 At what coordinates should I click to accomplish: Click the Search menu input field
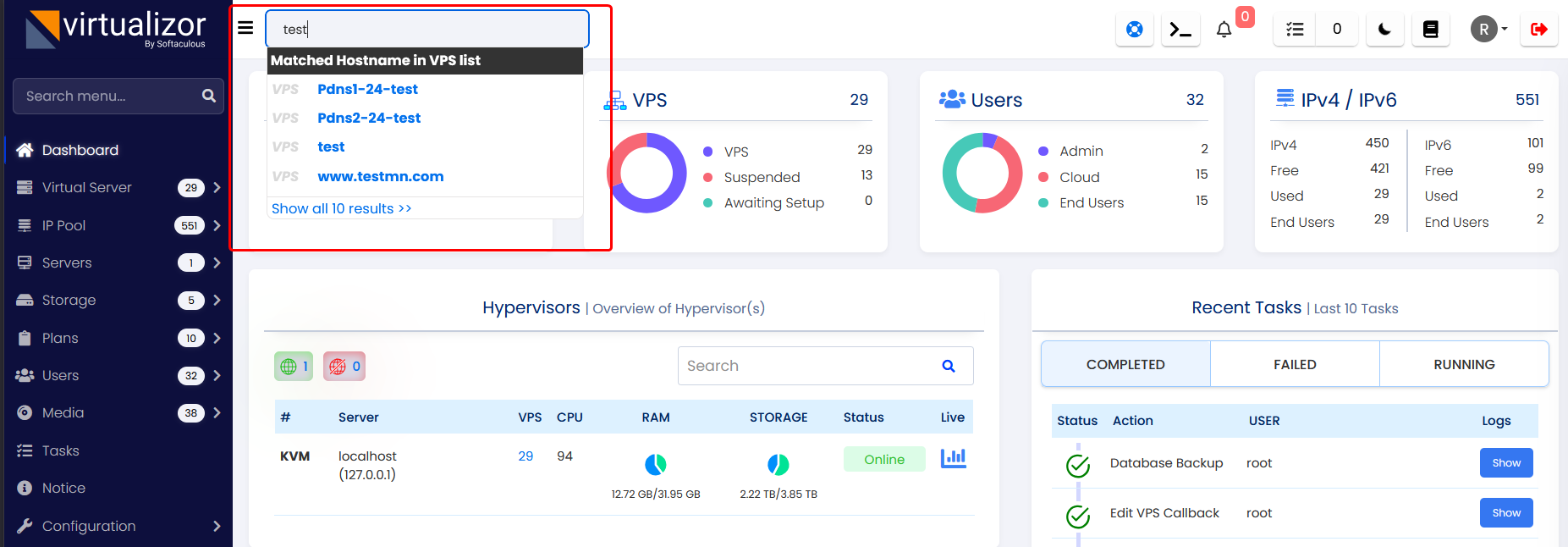tap(110, 96)
